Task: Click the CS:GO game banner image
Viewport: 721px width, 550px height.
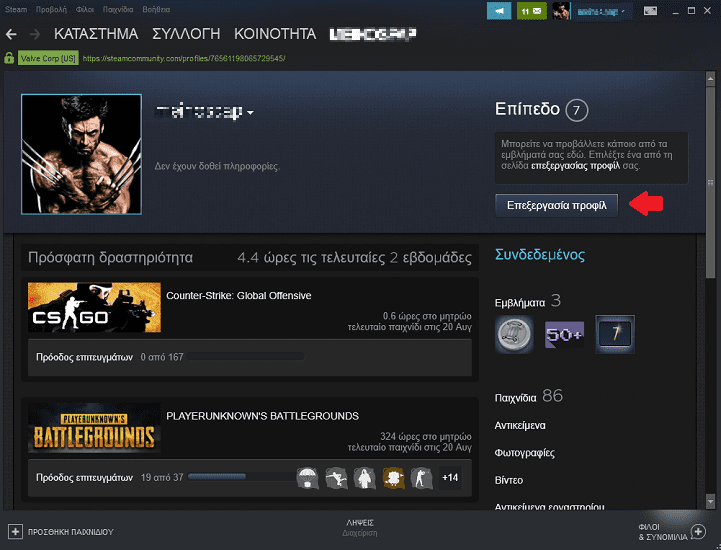Action: tap(94, 307)
